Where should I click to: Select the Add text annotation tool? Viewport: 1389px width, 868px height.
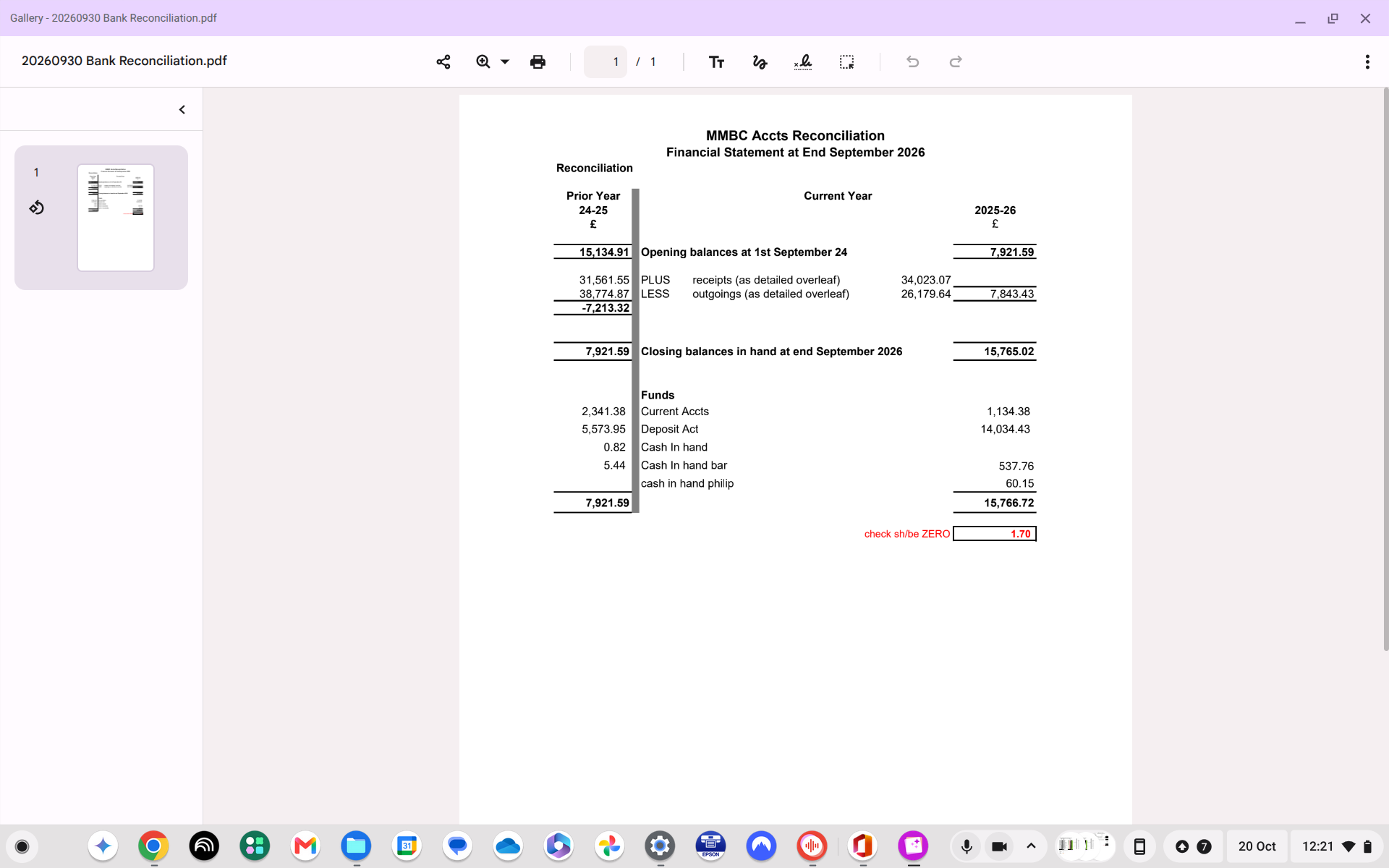[x=716, y=61]
